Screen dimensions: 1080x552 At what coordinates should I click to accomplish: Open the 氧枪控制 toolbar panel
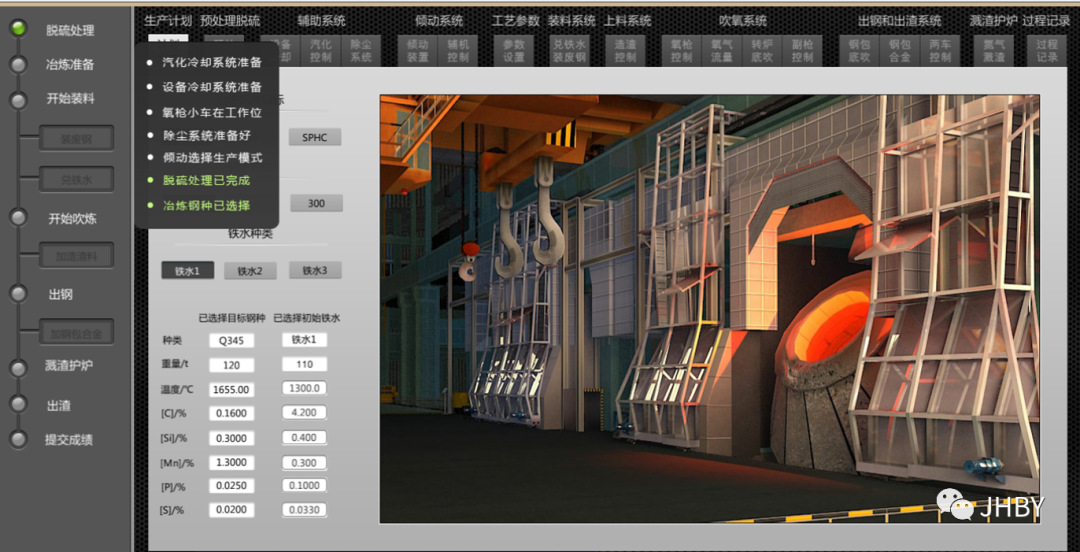[681, 51]
